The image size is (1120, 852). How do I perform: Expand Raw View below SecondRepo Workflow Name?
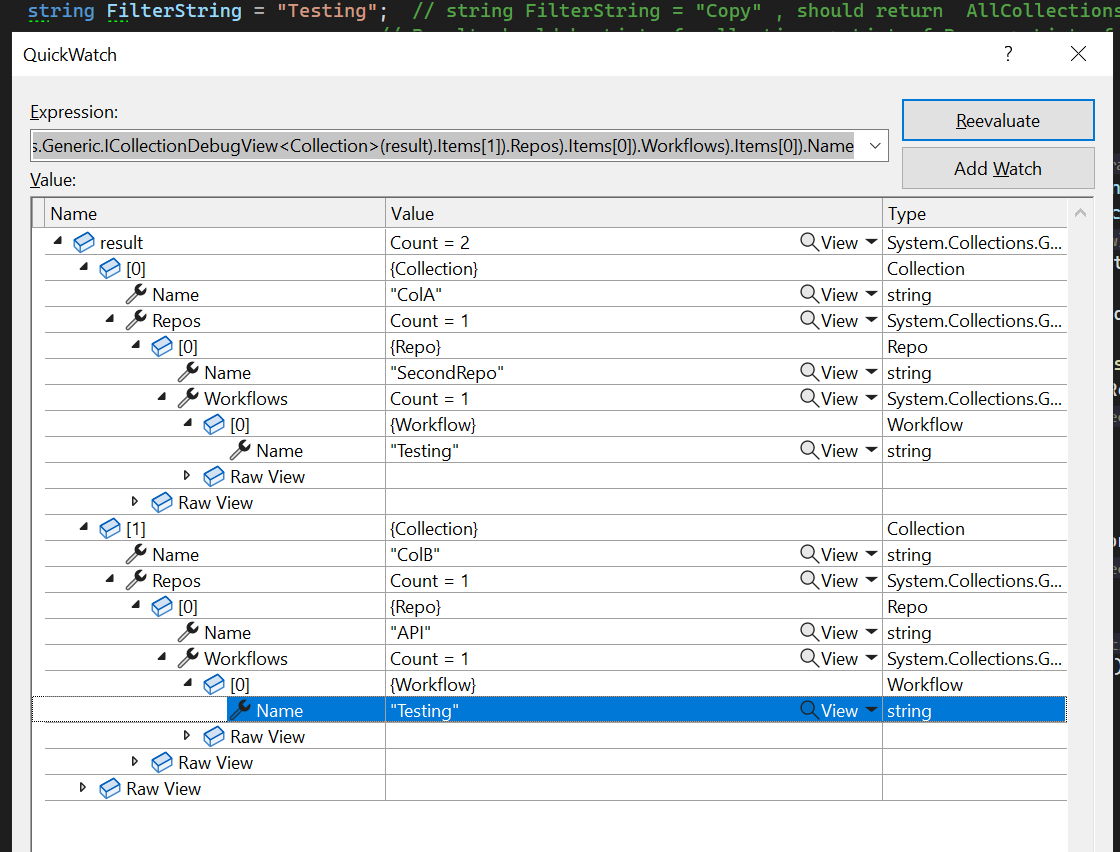pos(187,476)
